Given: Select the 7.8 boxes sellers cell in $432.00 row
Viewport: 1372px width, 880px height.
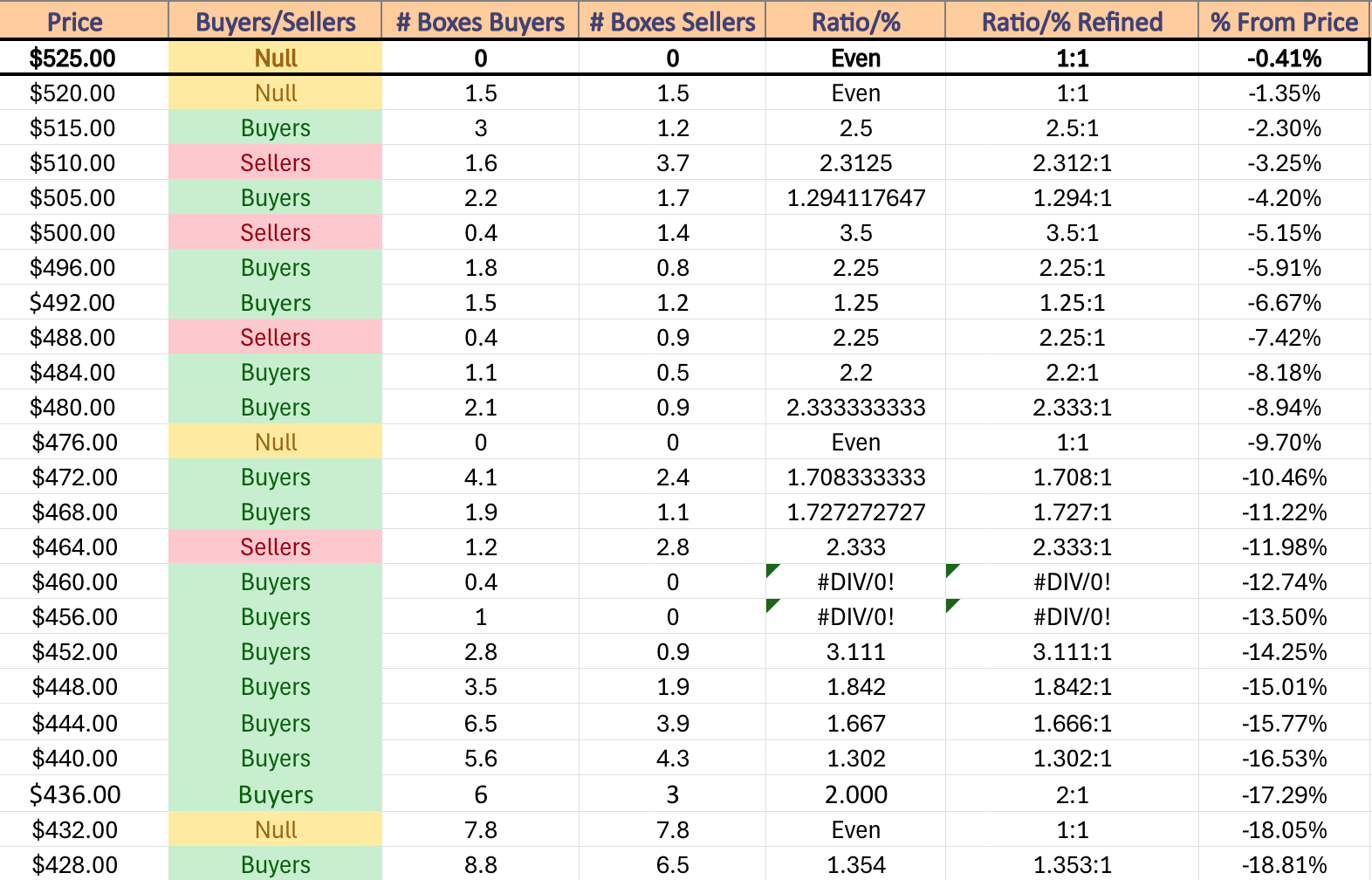Looking at the screenshot, I should [672, 829].
